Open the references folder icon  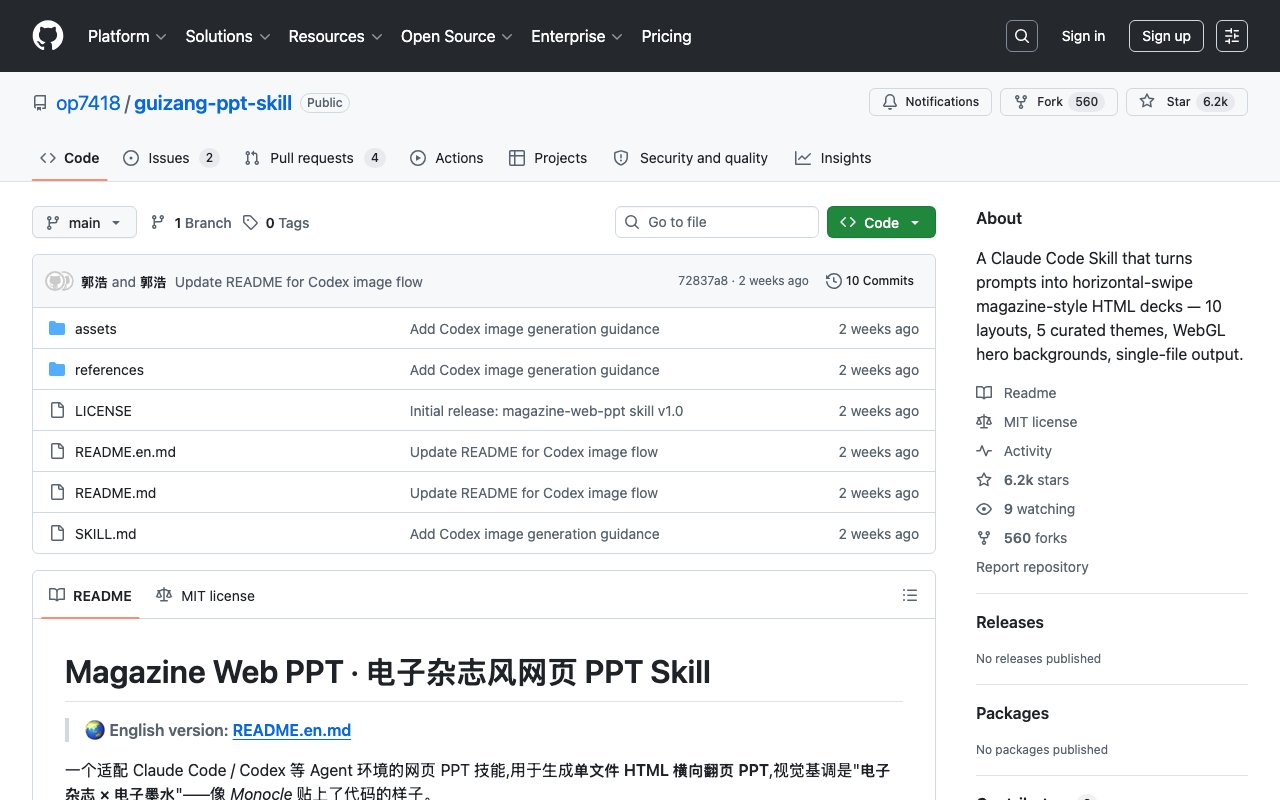(x=57, y=370)
